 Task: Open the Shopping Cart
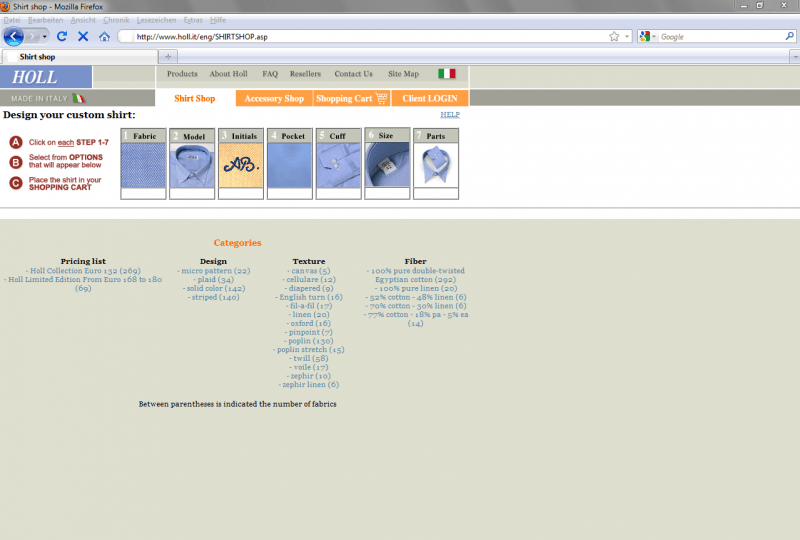tap(352, 98)
